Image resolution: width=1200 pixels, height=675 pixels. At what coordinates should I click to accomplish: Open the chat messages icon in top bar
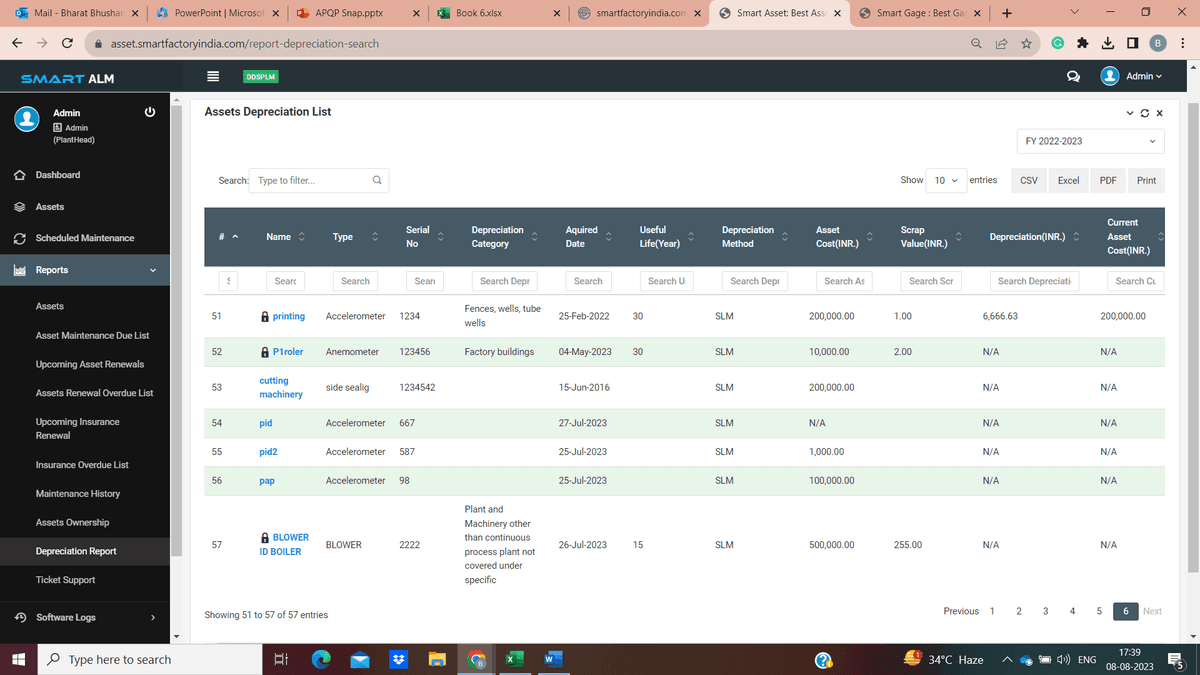(1073, 77)
